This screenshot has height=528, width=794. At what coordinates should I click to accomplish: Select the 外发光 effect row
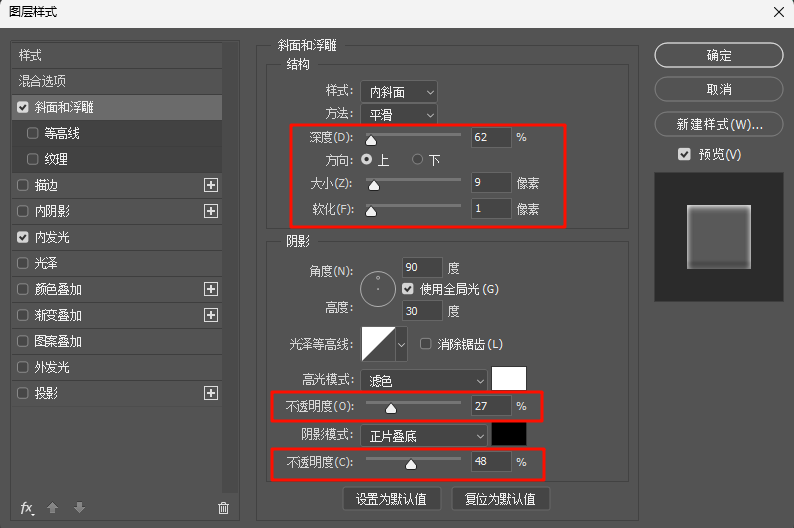[117, 367]
